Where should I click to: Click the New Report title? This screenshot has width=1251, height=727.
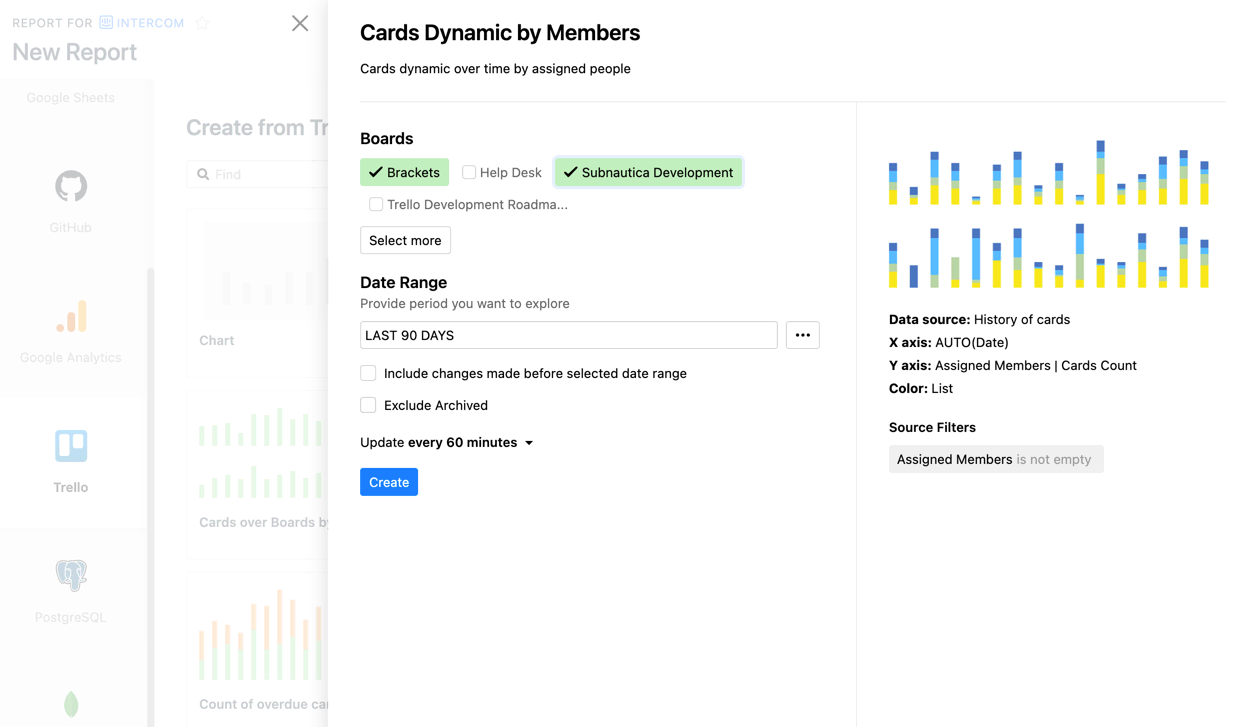click(75, 52)
